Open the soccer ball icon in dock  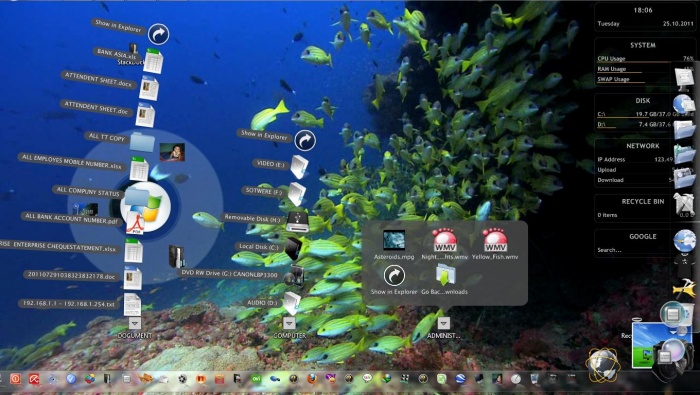tap(182, 379)
